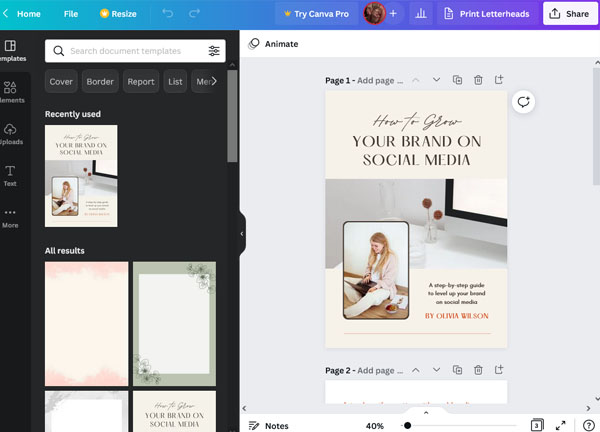The image size is (600, 432).
Task: Click the undo arrow in the top bar
Action: coord(167,14)
